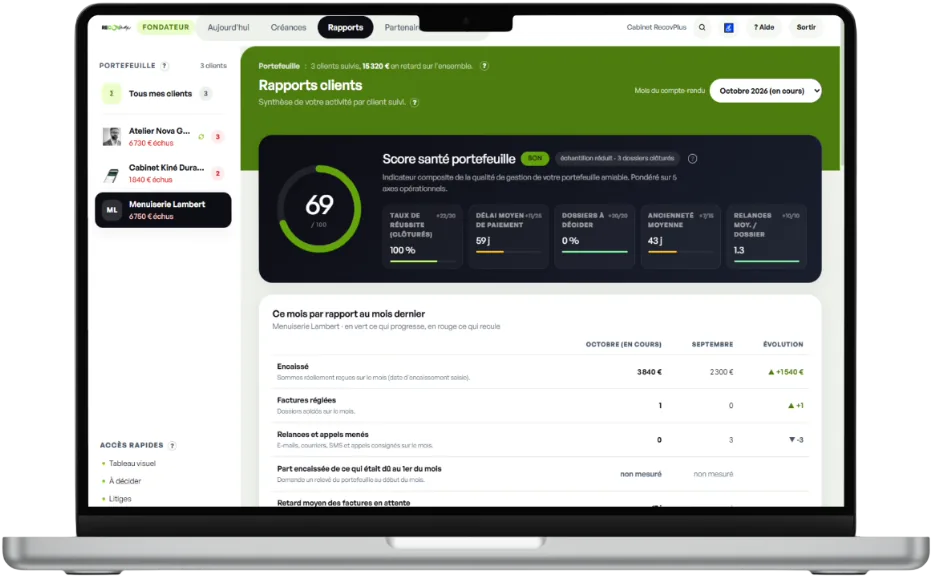
Task: Select client Cabinet Kiné Durand
Action: (x=163, y=173)
